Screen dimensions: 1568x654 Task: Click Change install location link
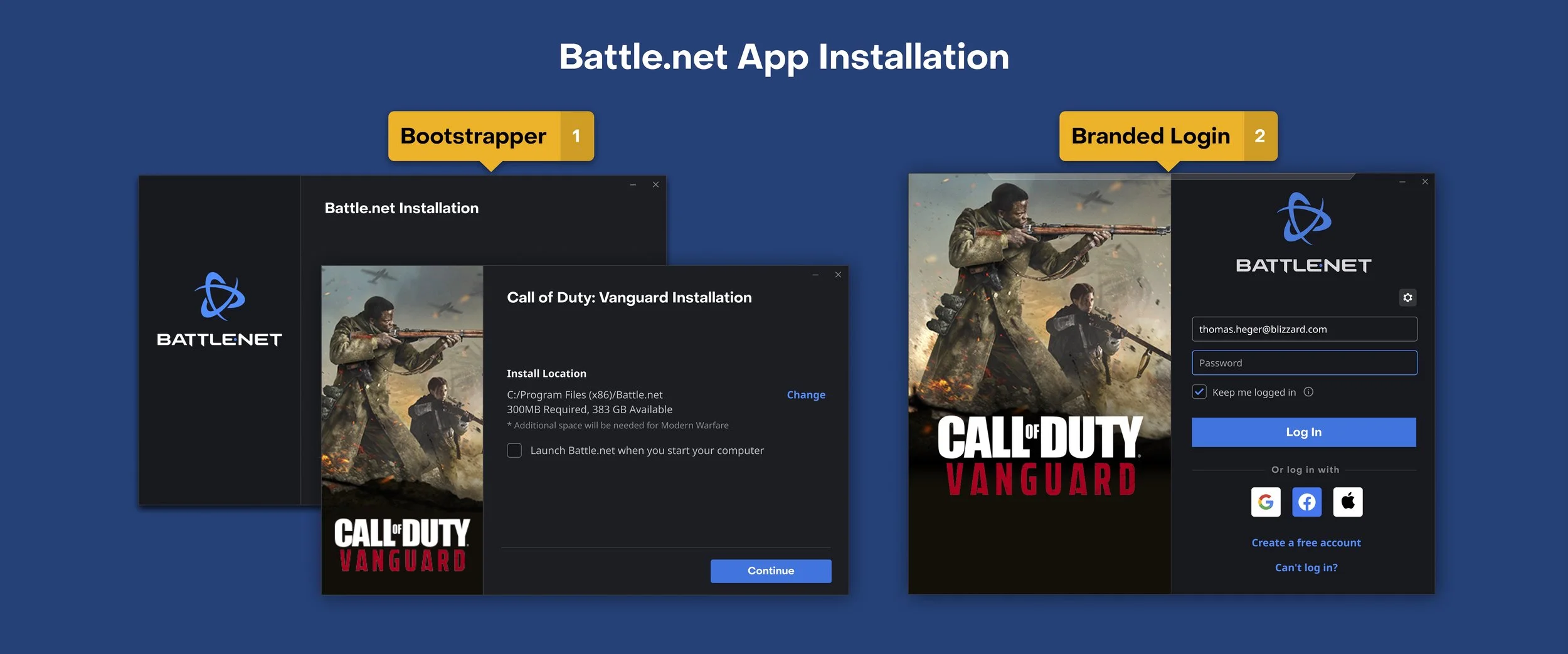coord(806,394)
